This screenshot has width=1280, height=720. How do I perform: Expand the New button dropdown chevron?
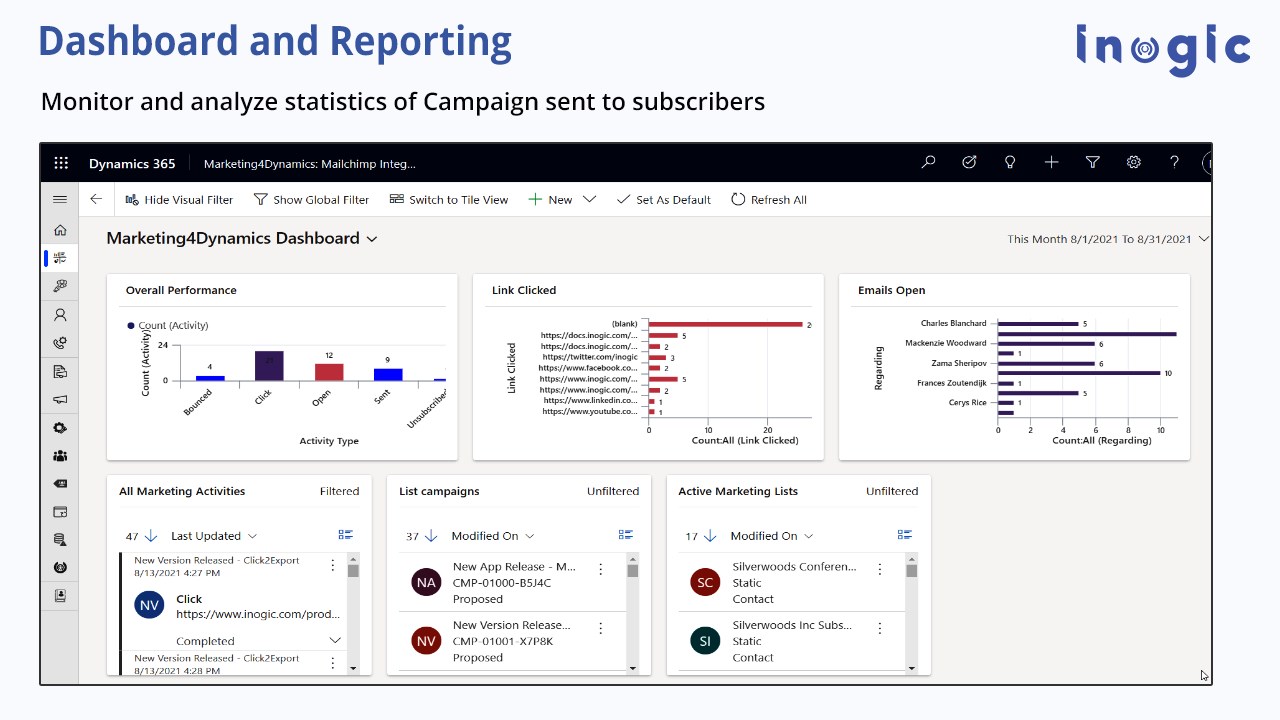click(x=589, y=200)
